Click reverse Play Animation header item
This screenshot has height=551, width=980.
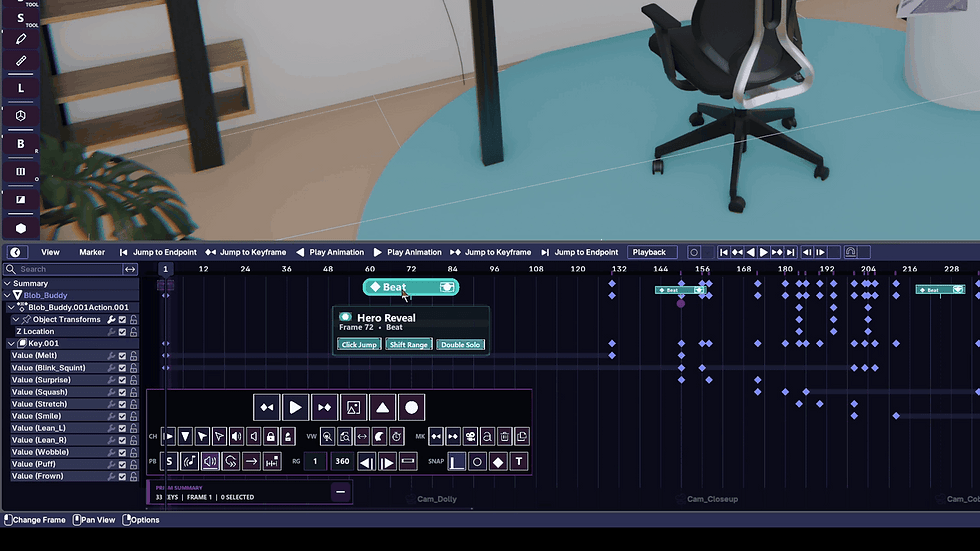[330, 252]
